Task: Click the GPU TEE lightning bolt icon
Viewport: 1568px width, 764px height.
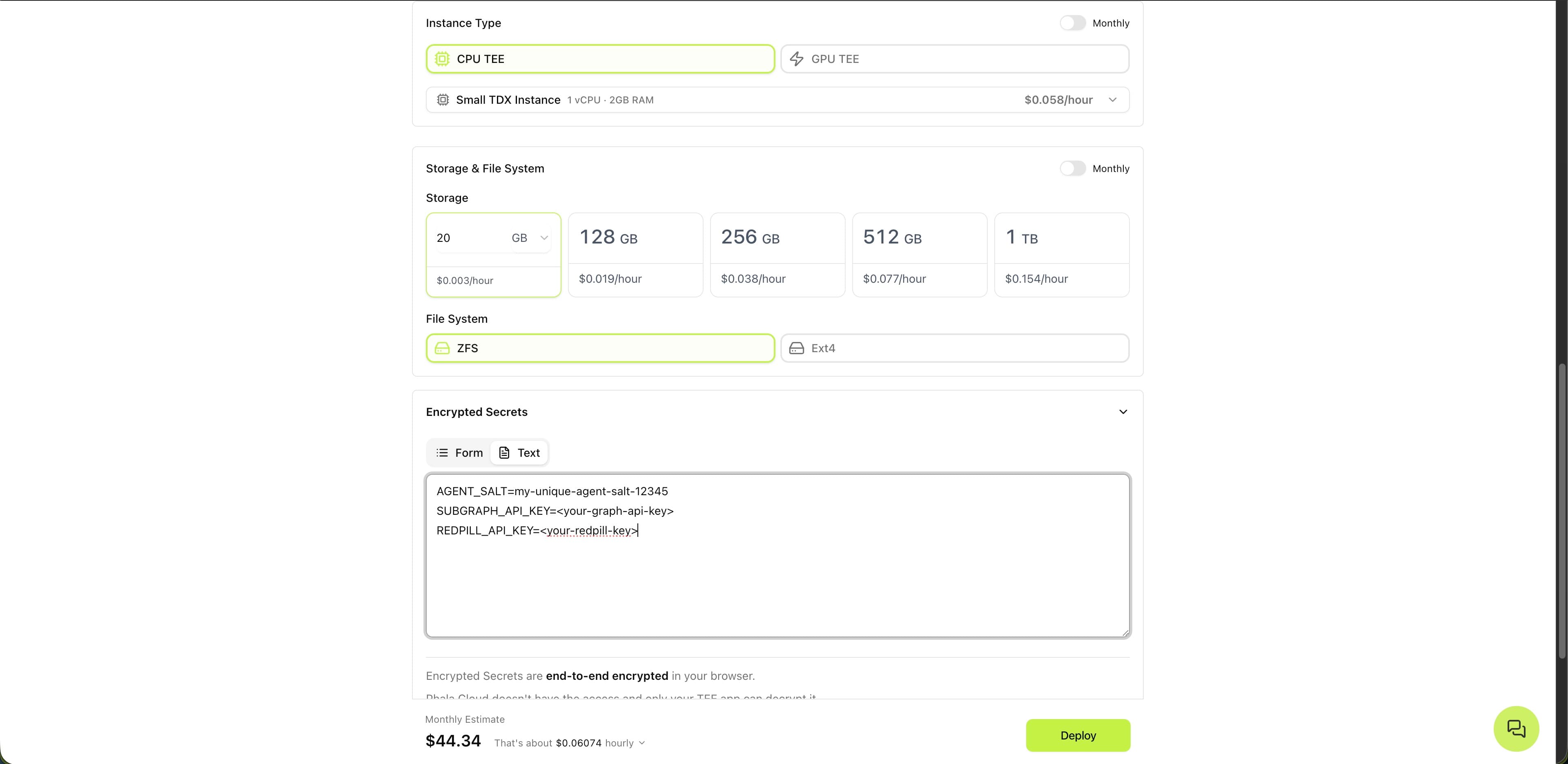Action: (x=796, y=59)
